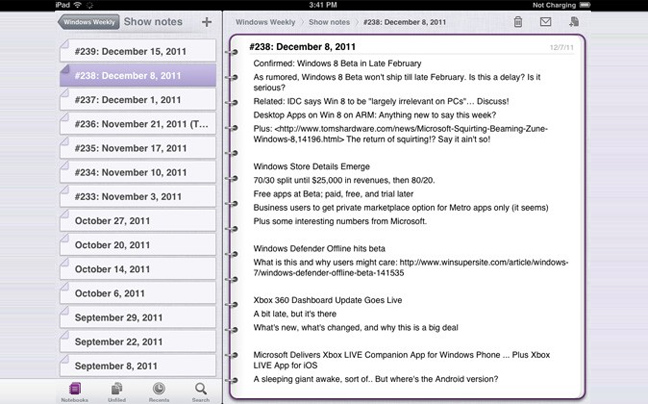648x404 pixels.
Task: Tap the battery icon in status bar
Action: click(585, 5)
